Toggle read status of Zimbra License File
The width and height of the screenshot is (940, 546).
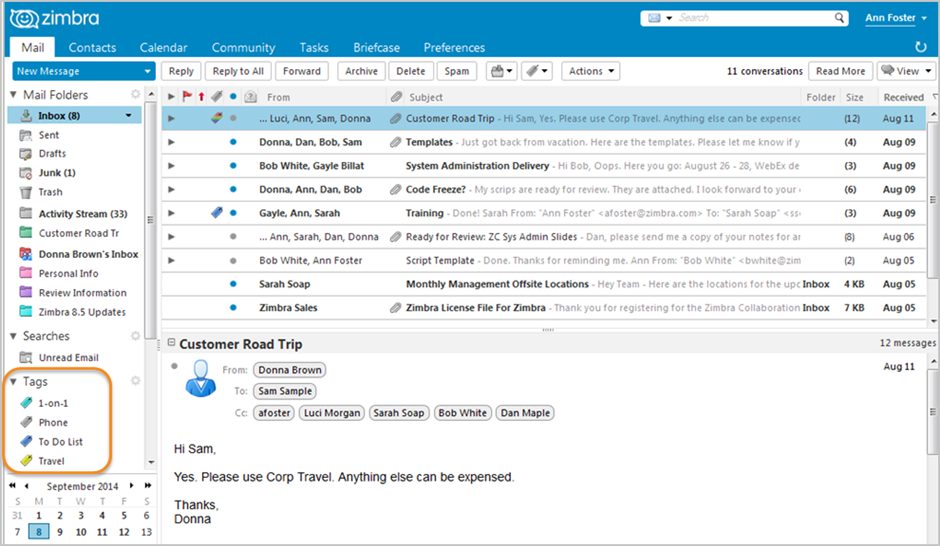point(233,307)
